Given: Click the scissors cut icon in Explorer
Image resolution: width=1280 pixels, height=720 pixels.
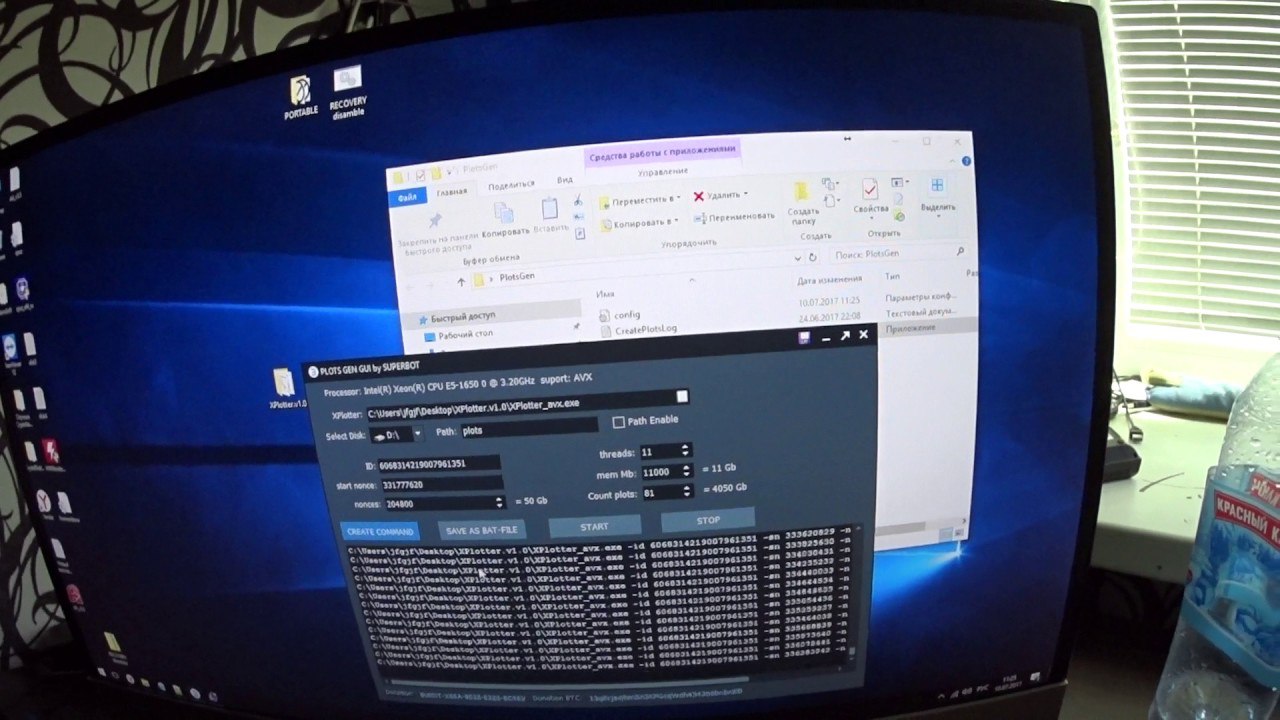Looking at the screenshot, I should [578, 201].
